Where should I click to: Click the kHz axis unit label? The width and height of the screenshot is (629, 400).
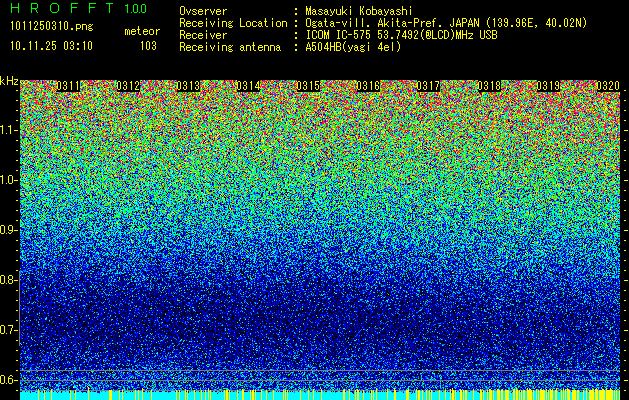tap(9, 81)
